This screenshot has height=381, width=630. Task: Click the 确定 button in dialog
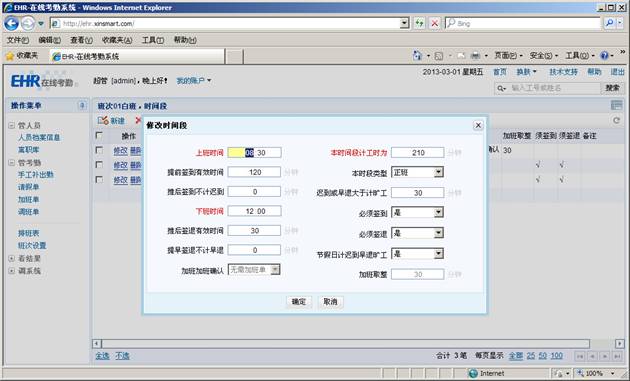point(299,302)
